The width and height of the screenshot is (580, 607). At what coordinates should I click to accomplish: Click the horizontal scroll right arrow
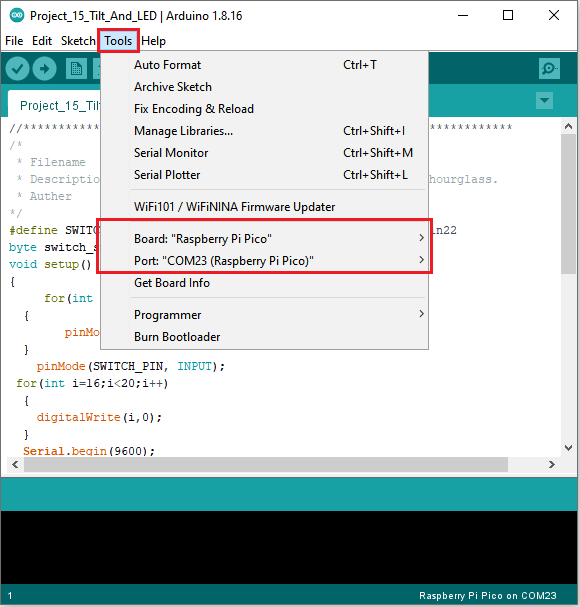pos(552,464)
